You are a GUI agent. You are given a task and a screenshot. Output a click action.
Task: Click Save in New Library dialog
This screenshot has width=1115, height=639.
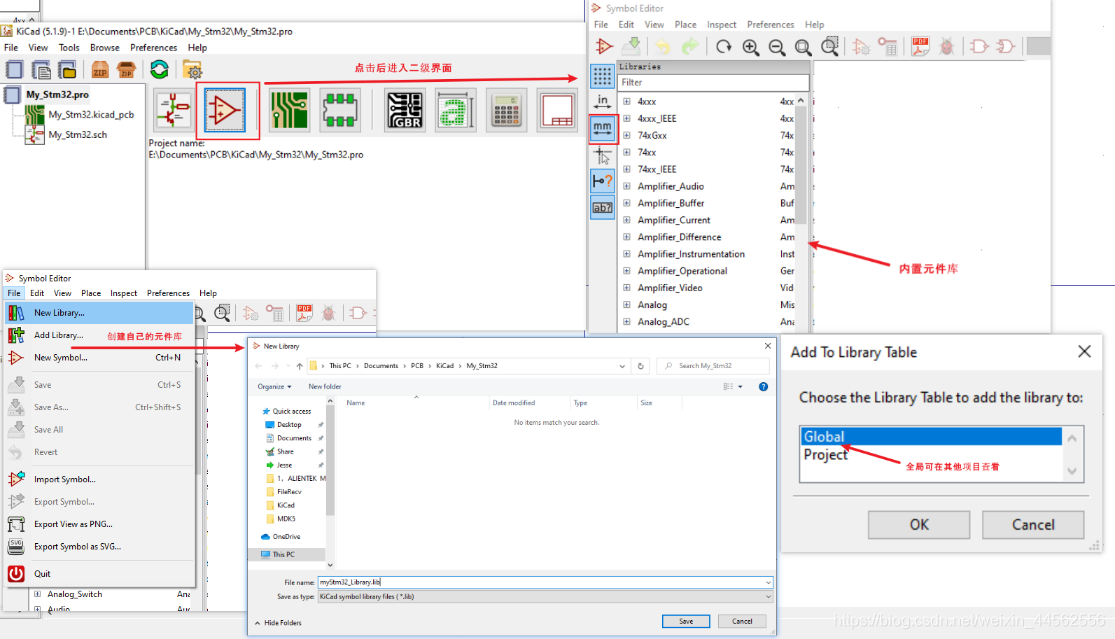(x=685, y=621)
